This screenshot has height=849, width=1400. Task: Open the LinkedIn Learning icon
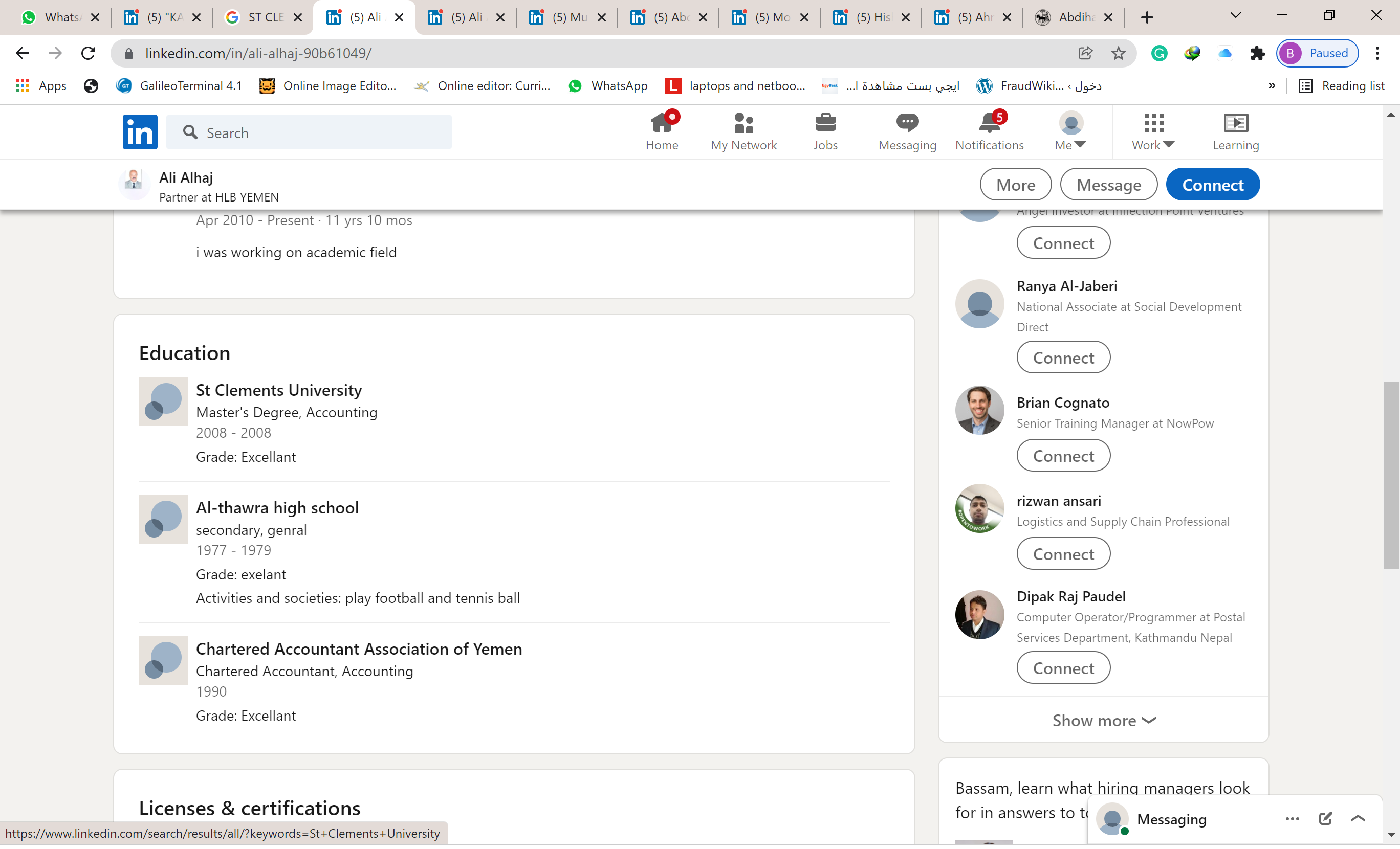[x=1235, y=123]
